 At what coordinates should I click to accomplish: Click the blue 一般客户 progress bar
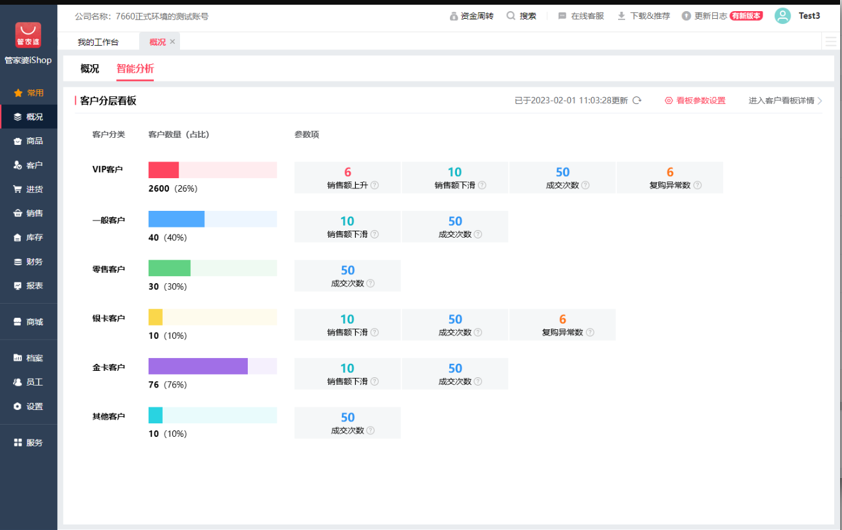pyautogui.click(x=213, y=219)
